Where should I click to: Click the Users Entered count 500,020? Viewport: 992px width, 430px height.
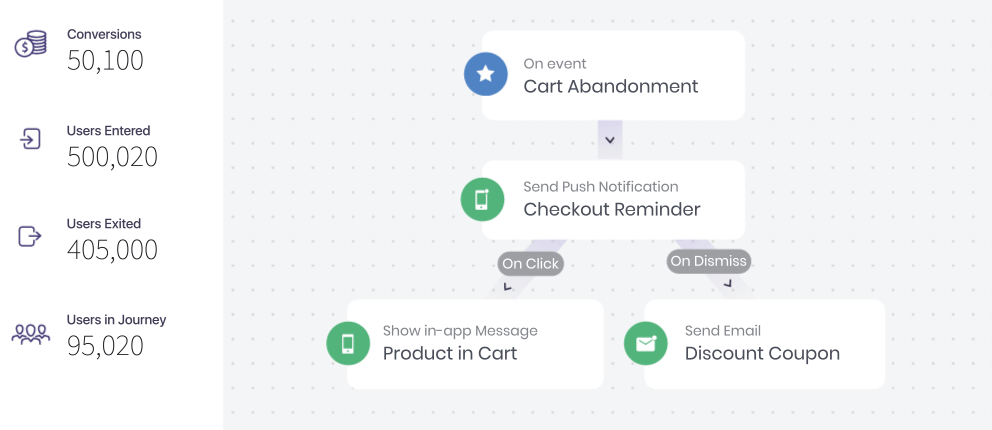[x=112, y=157]
